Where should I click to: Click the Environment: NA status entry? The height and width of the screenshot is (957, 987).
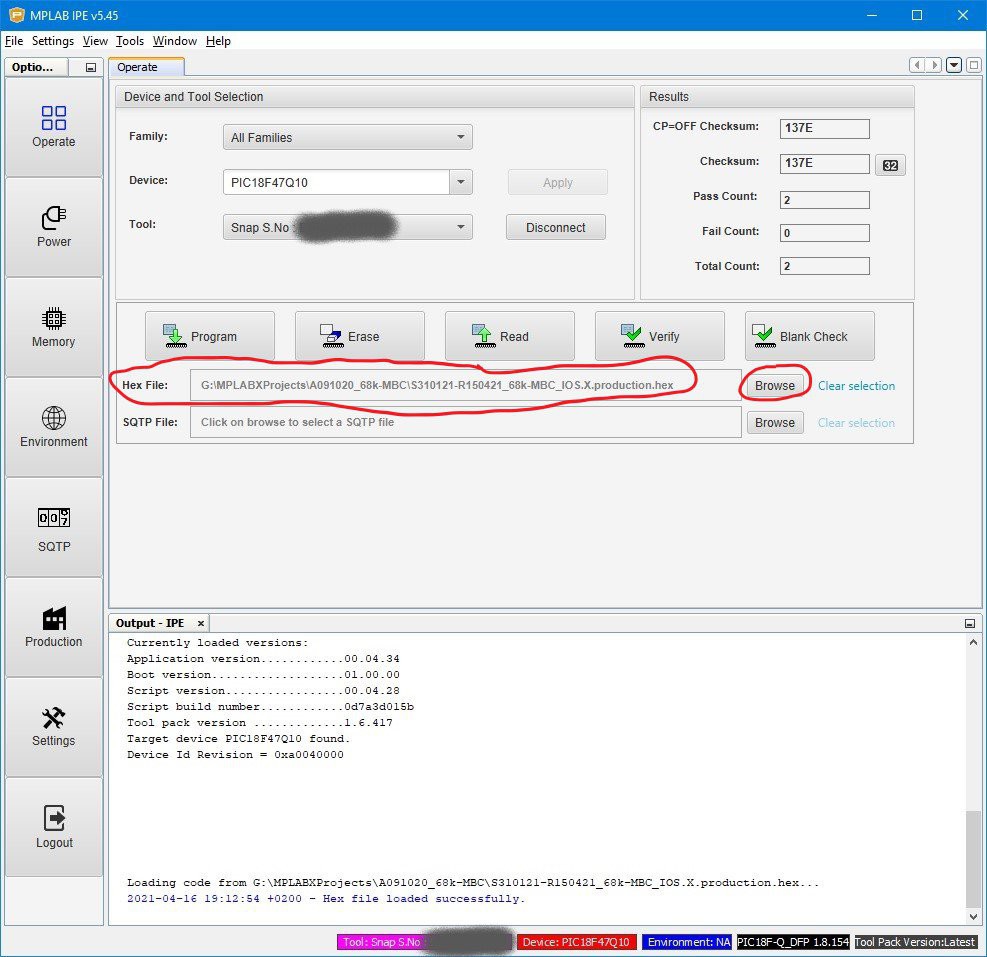(688, 942)
